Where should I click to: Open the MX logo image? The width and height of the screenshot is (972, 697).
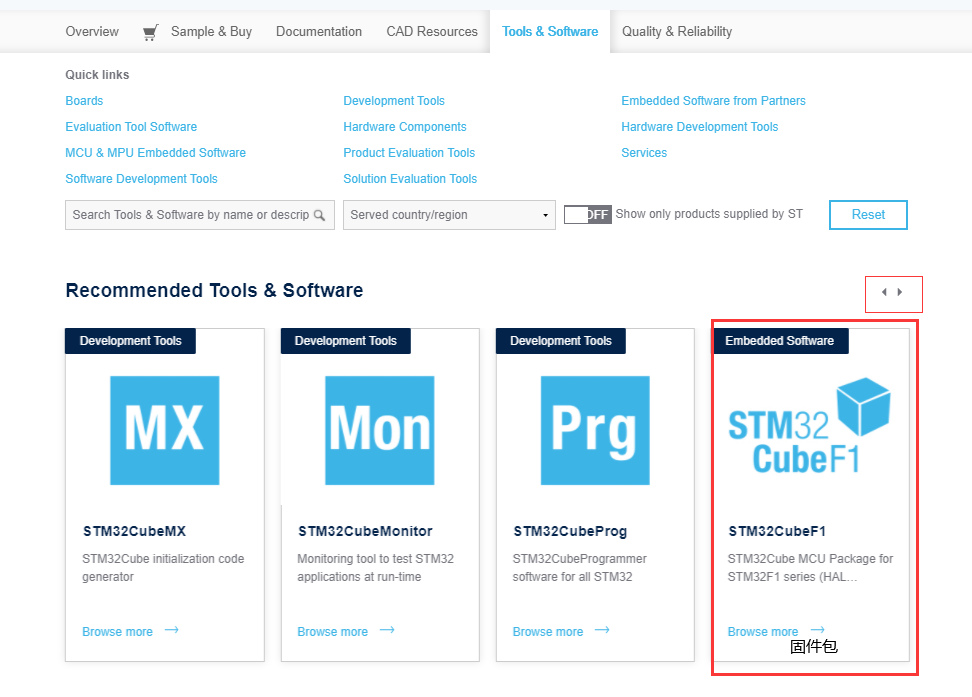tap(165, 430)
